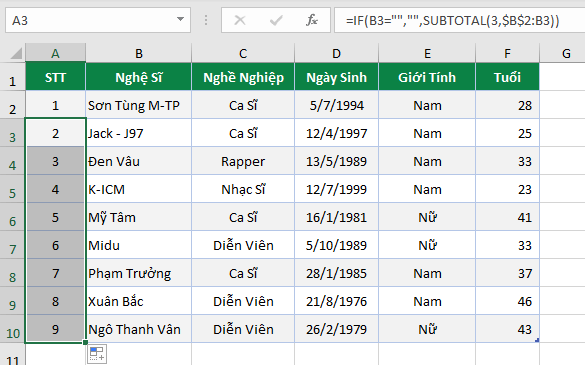Select row 9 header
This screenshot has width=585, height=365.
point(12,301)
